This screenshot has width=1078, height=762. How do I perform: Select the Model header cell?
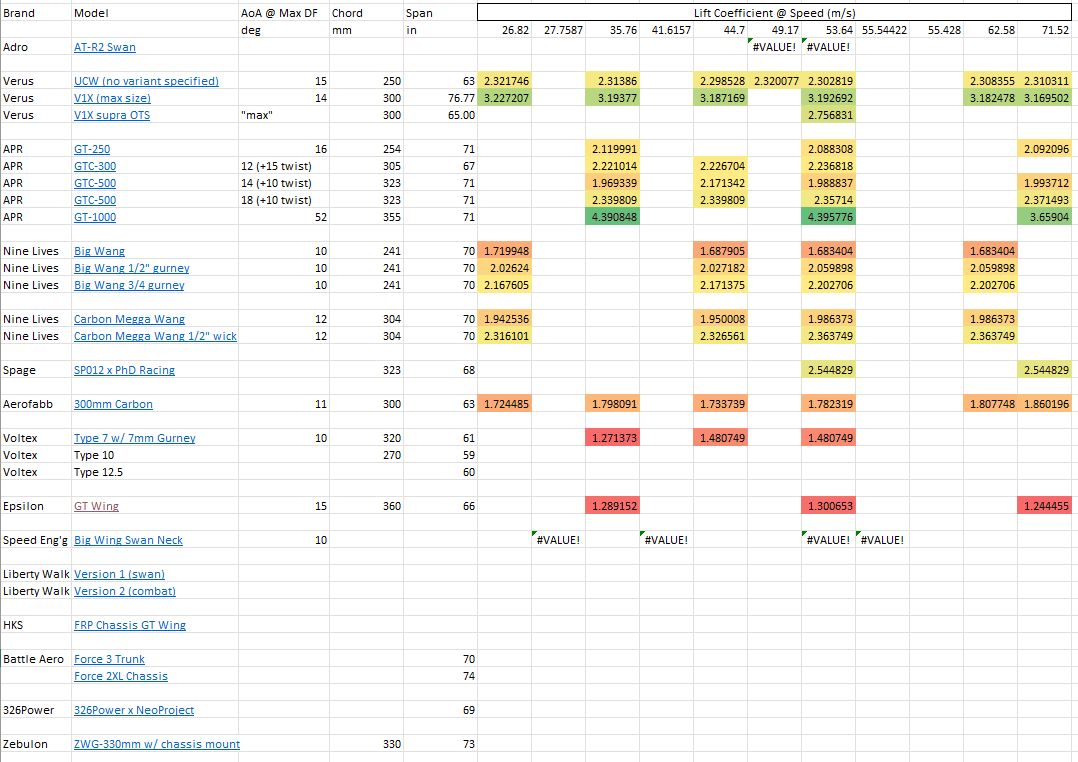tap(155, 13)
